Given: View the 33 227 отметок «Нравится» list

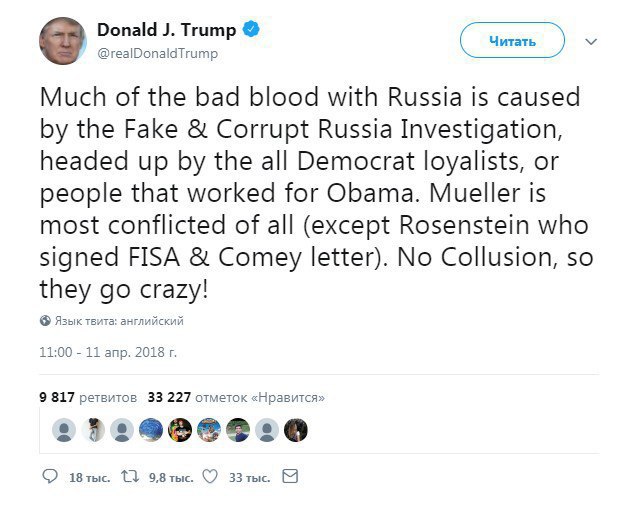Looking at the screenshot, I should click(x=235, y=397).
